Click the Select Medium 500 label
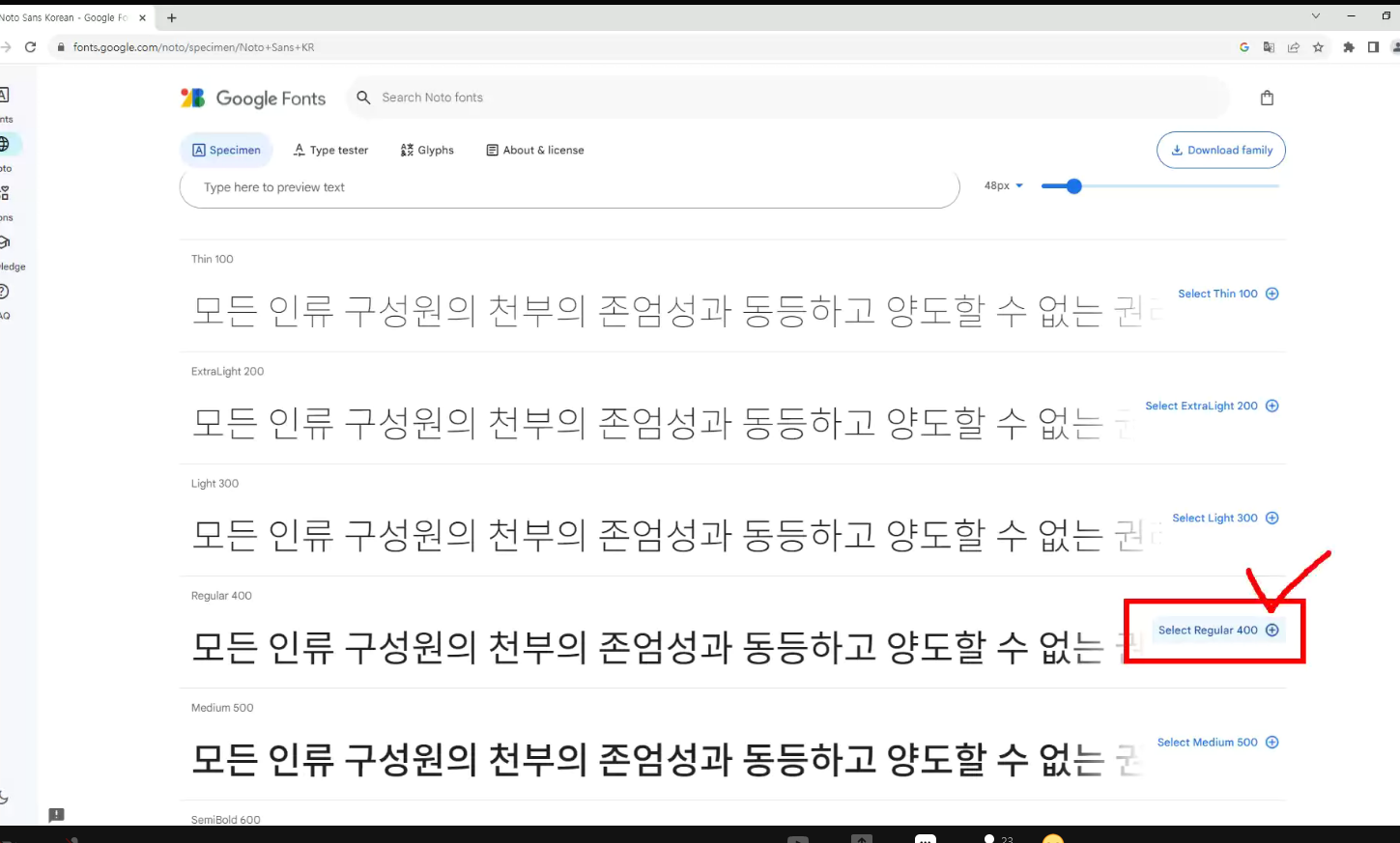 click(x=1208, y=742)
